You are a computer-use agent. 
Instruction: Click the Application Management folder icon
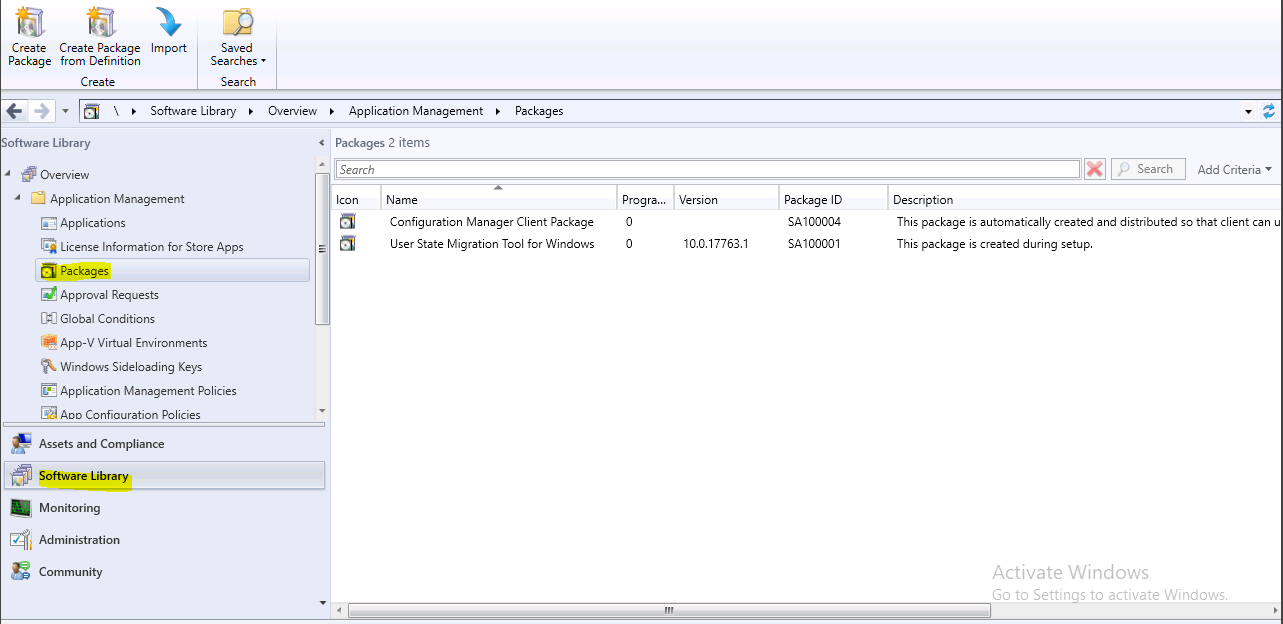click(38, 198)
